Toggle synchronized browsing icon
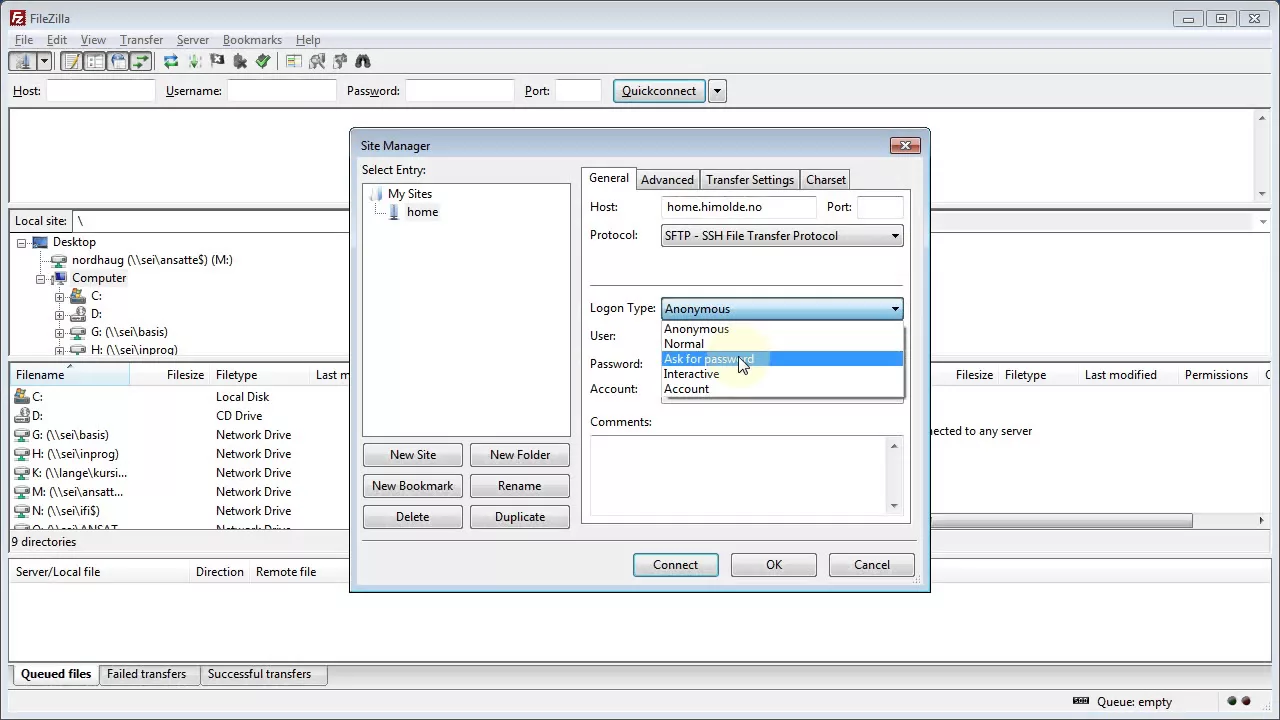The image size is (1280, 720). (340, 61)
